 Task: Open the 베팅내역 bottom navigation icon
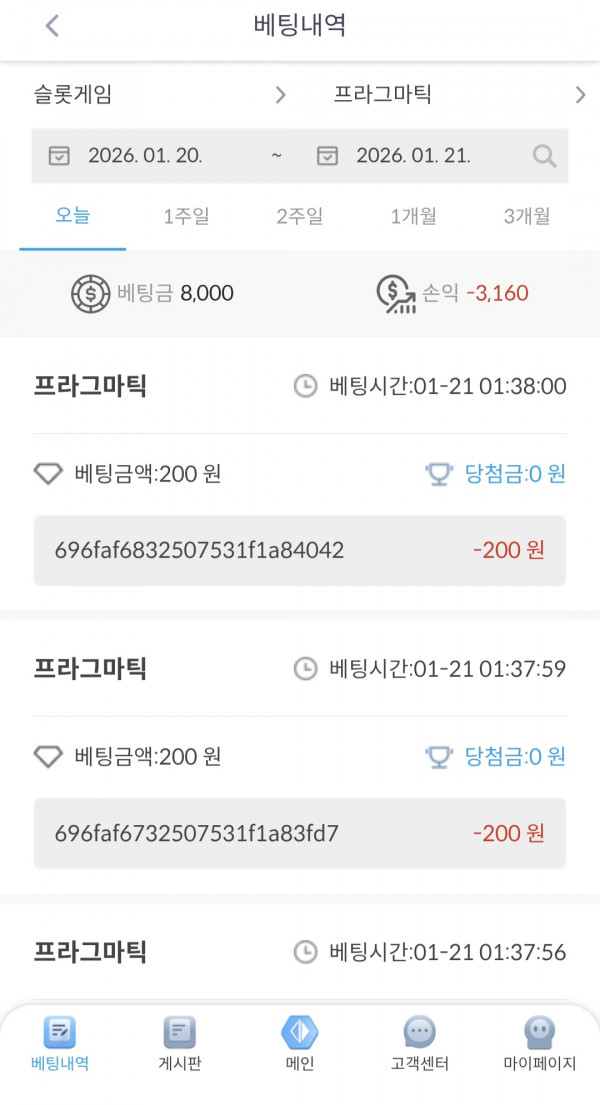point(57,1038)
